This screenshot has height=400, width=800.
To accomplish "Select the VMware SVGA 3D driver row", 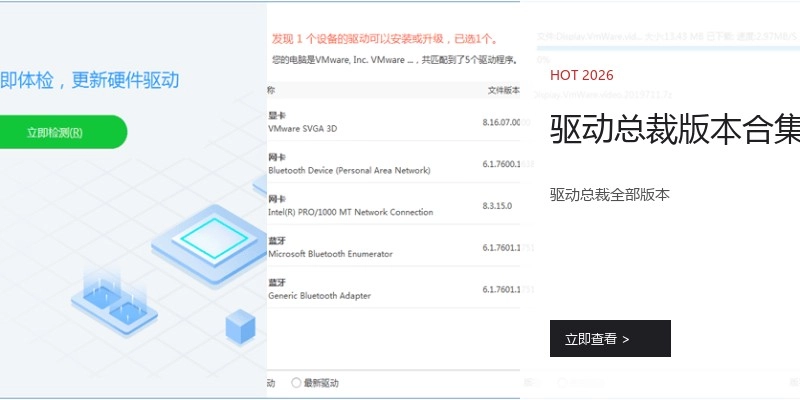I will [x=393, y=120].
